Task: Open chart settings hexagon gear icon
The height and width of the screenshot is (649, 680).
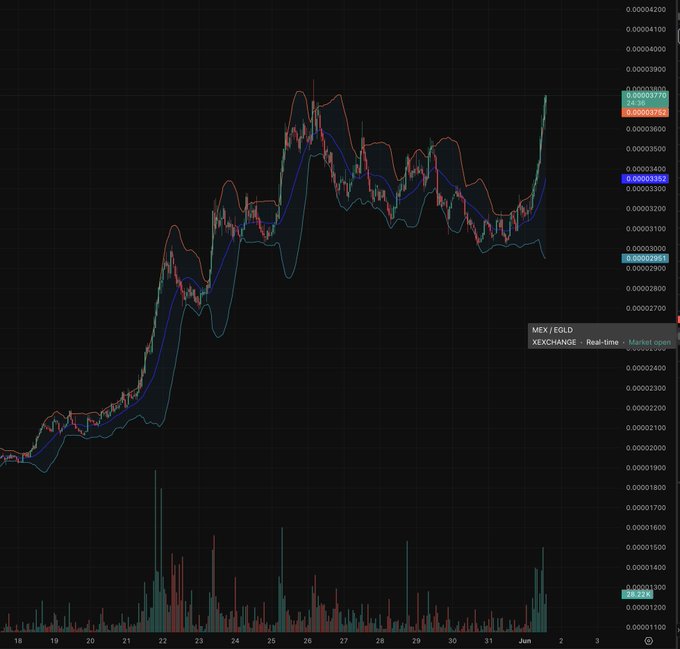Action: [x=649, y=641]
